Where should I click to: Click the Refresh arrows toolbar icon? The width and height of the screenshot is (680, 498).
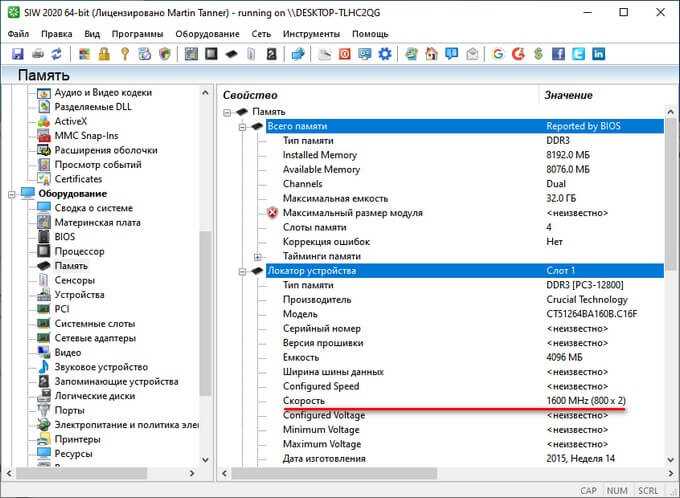(57, 54)
